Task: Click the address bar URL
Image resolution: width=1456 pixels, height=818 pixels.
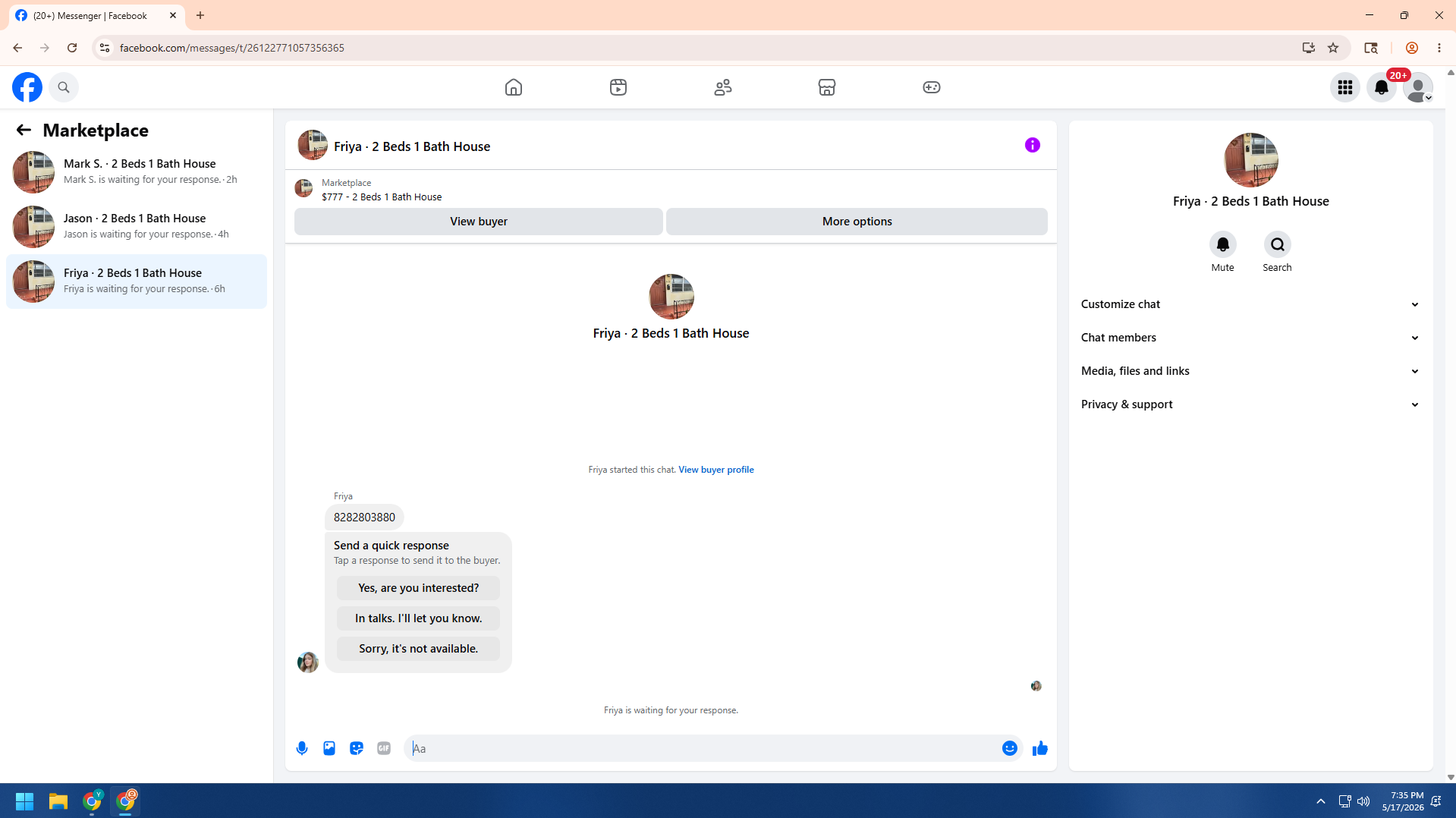Action: (x=232, y=48)
